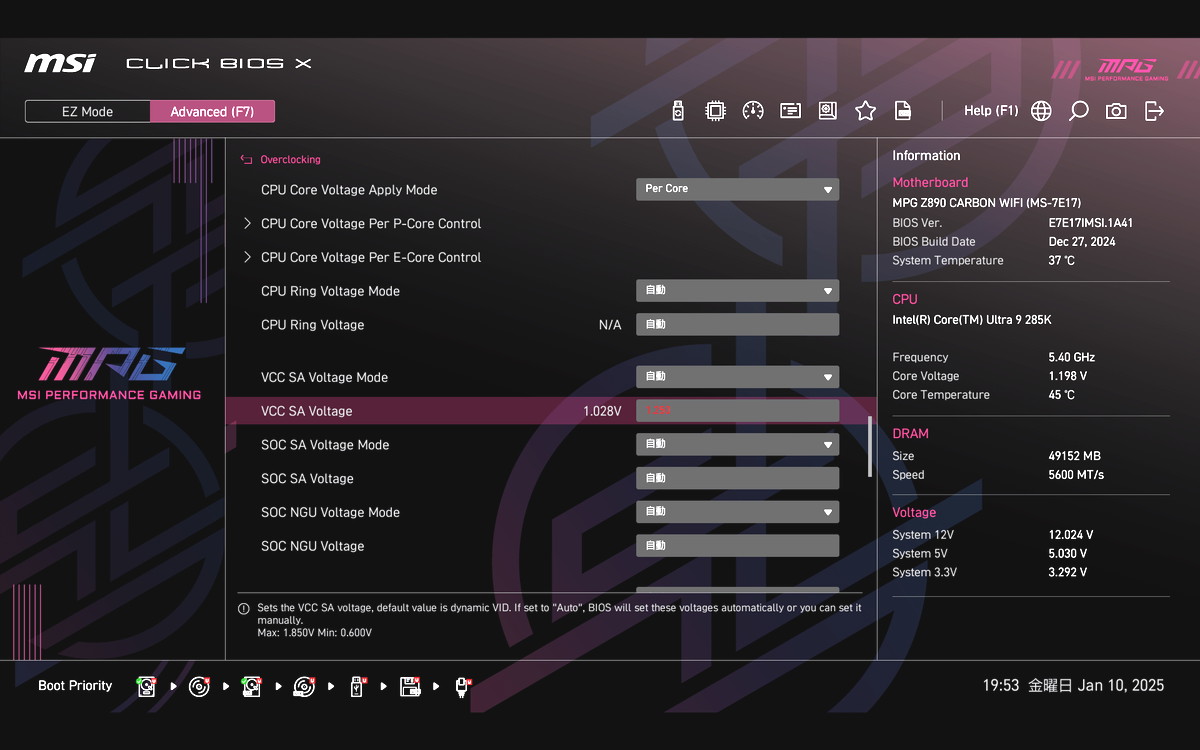Click the Core Temperature 45 °C value
This screenshot has width=1200, height=750.
1061,395
